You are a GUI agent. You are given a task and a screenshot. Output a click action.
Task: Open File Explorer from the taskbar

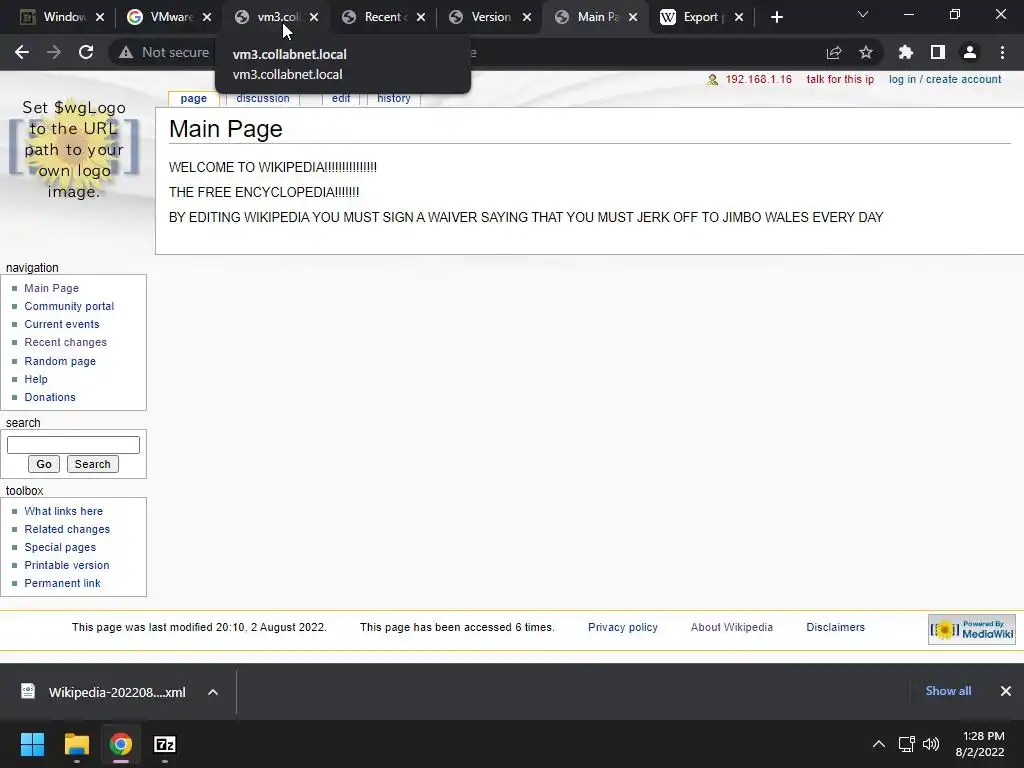(76, 744)
